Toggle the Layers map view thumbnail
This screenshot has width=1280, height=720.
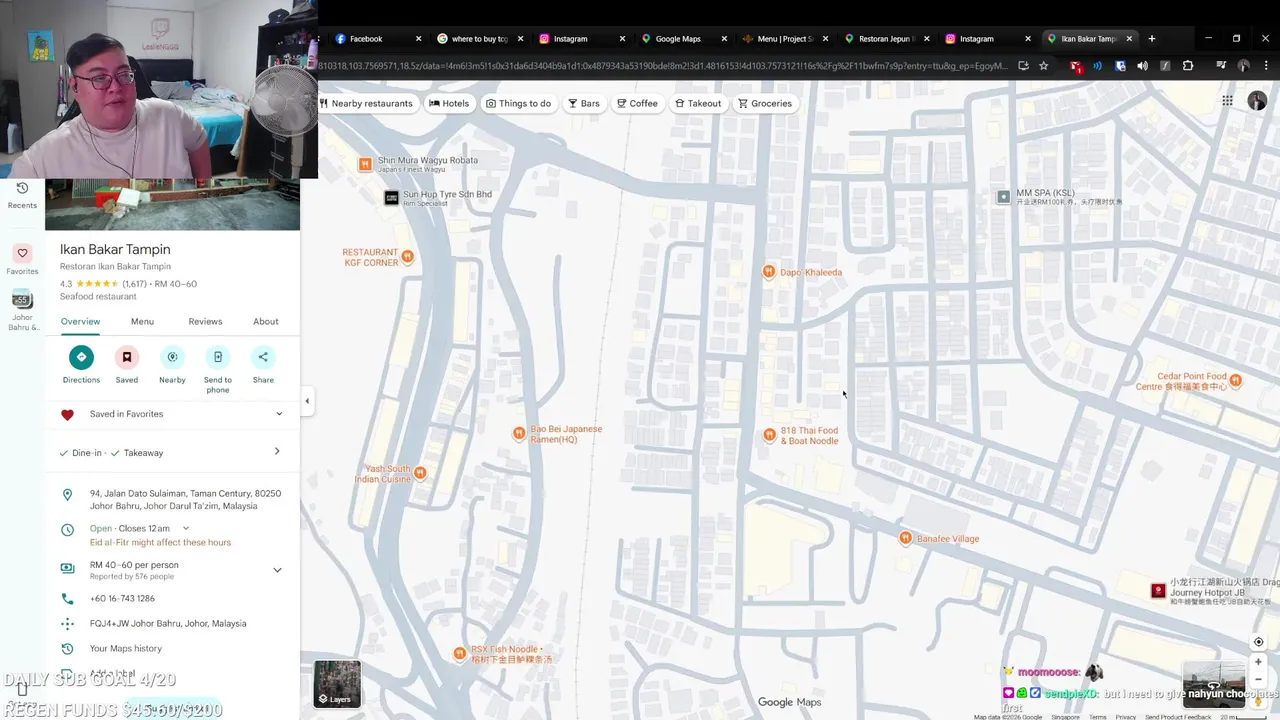337,683
